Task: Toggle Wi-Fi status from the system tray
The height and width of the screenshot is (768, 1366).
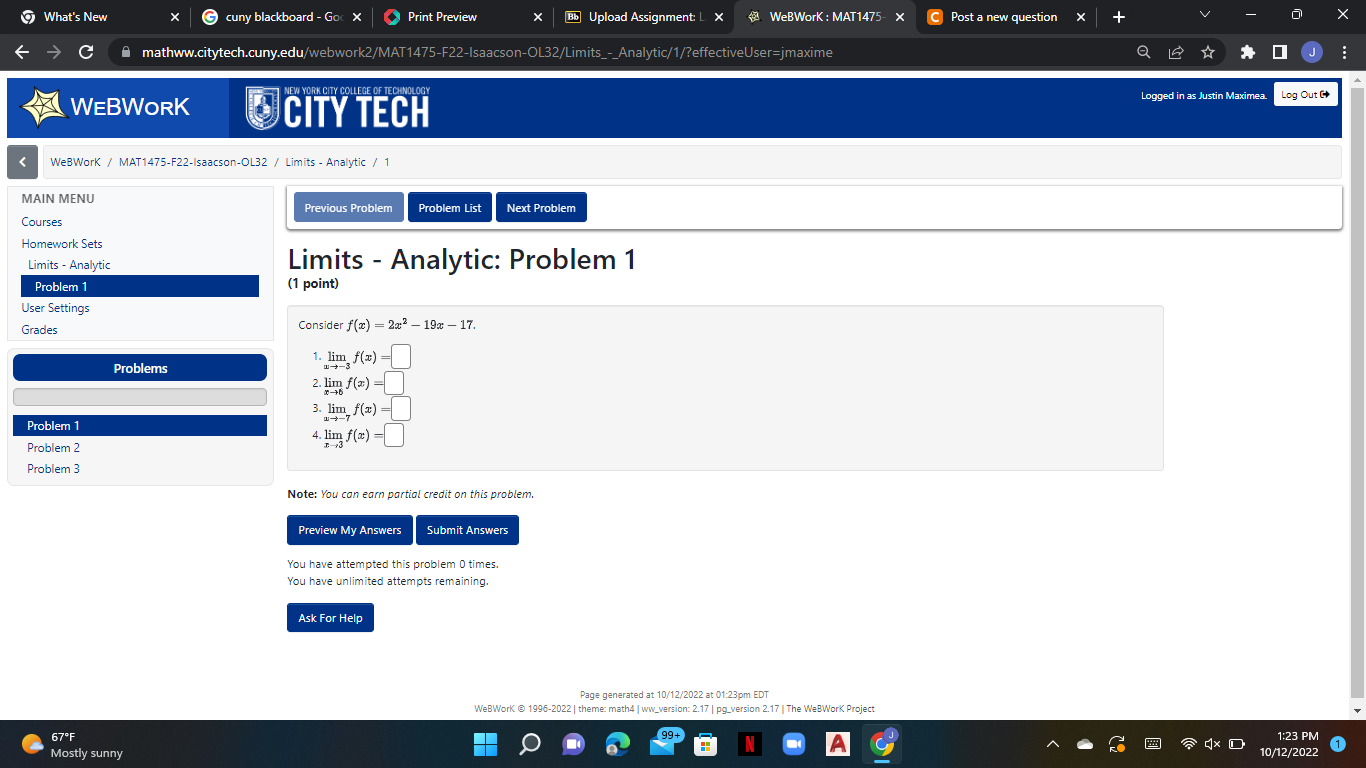Action: (x=1187, y=744)
